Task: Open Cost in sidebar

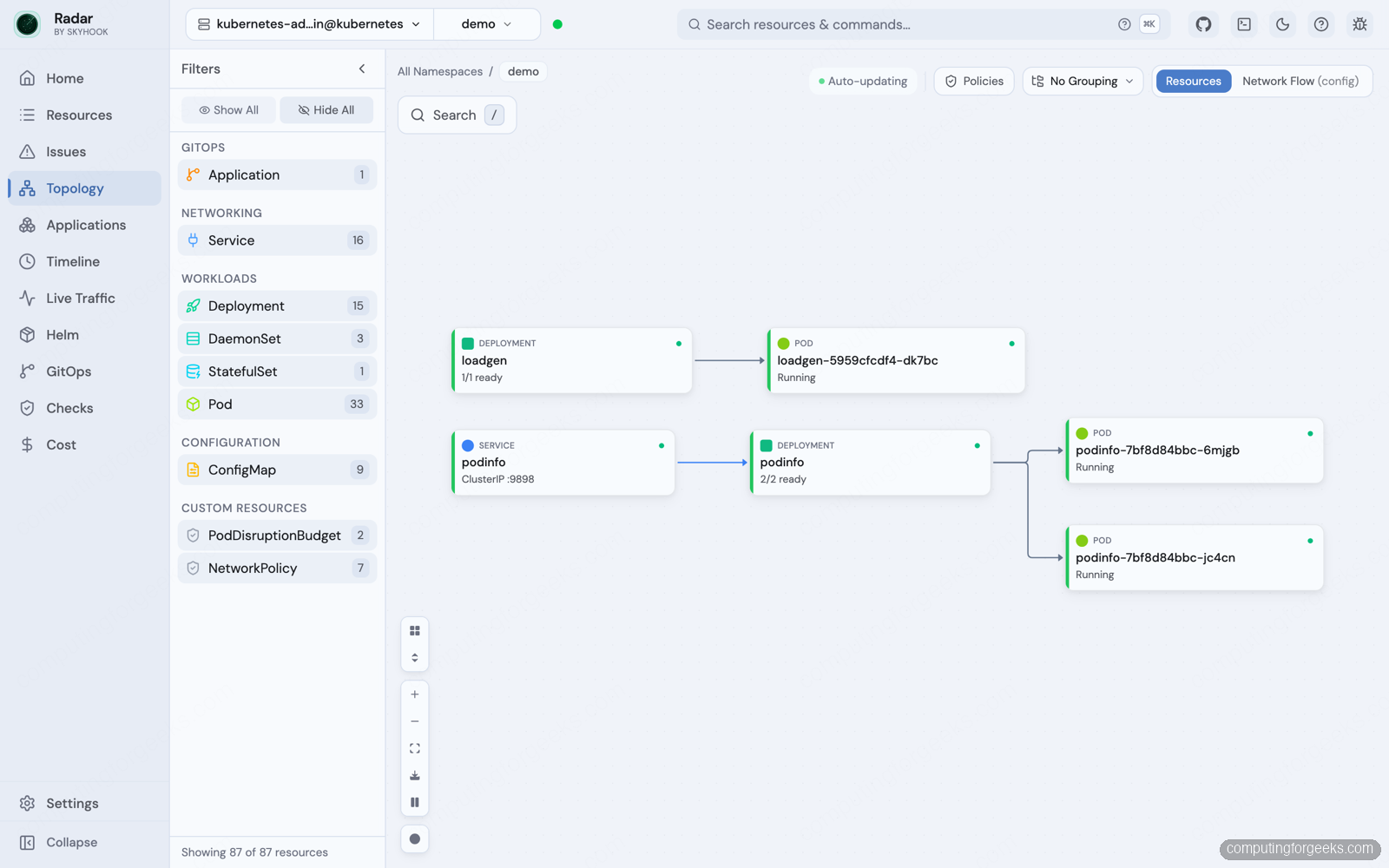Action: coord(84,444)
